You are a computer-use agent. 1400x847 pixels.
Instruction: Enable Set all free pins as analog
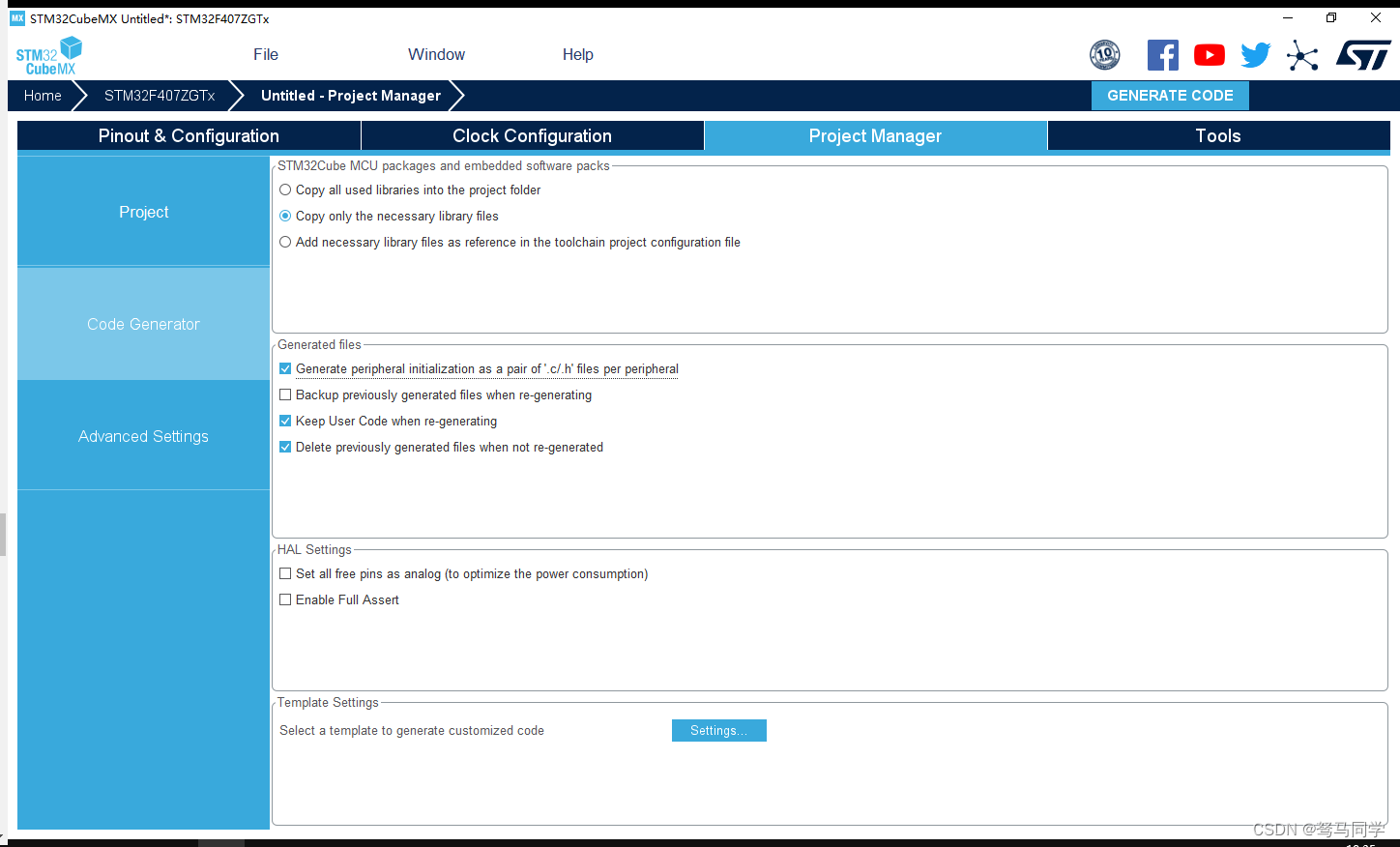285,574
